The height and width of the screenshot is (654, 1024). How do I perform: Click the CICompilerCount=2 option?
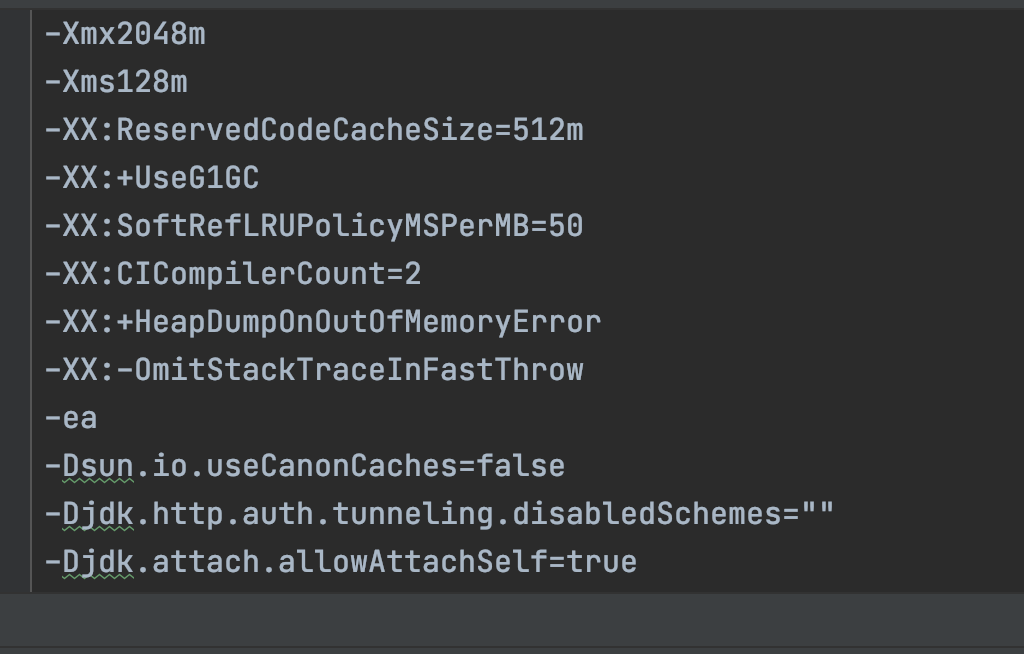(269, 274)
